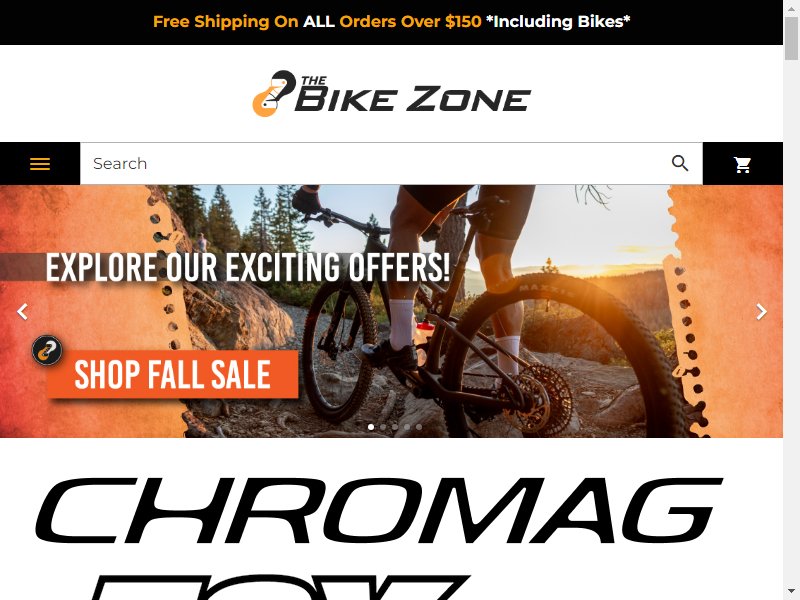Select the fourth carousel dot
Image resolution: width=800 pixels, height=600 pixels.
(x=407, y=427)
